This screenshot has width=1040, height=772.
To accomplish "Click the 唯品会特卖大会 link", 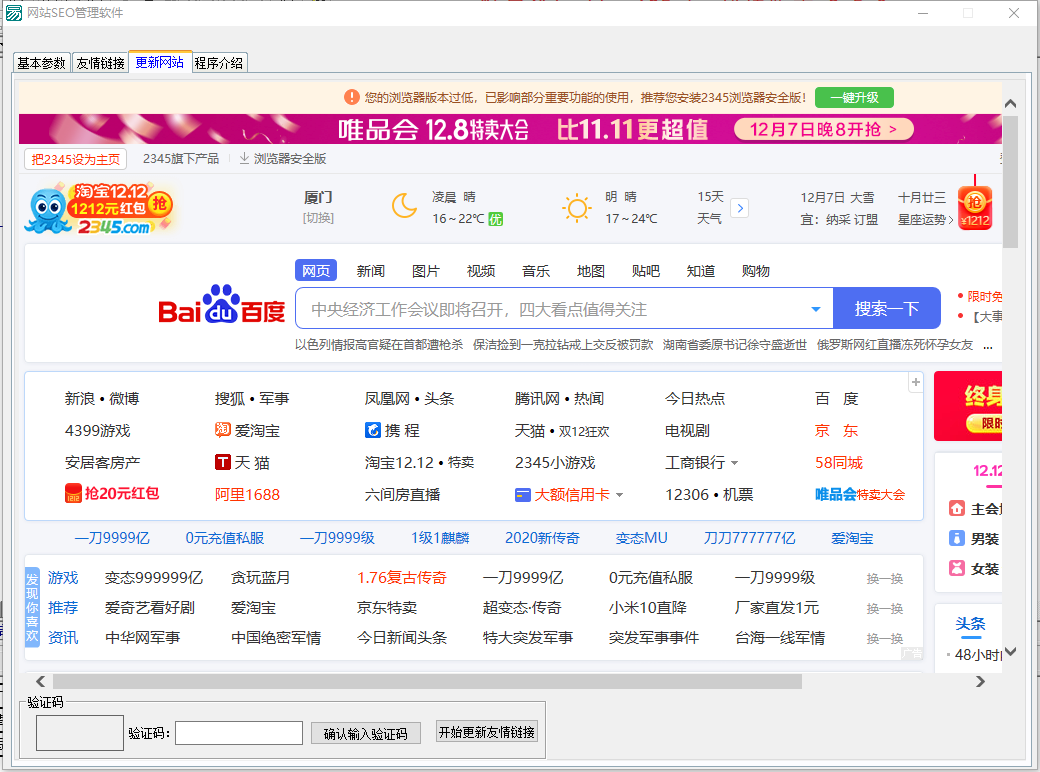I will tap(860, 494).
